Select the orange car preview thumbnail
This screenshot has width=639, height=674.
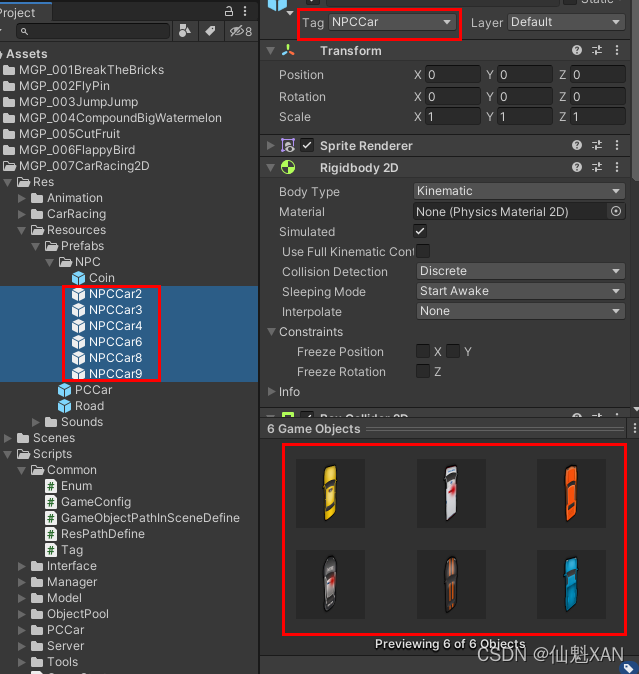pyautogui.click(x=571, y=493)
